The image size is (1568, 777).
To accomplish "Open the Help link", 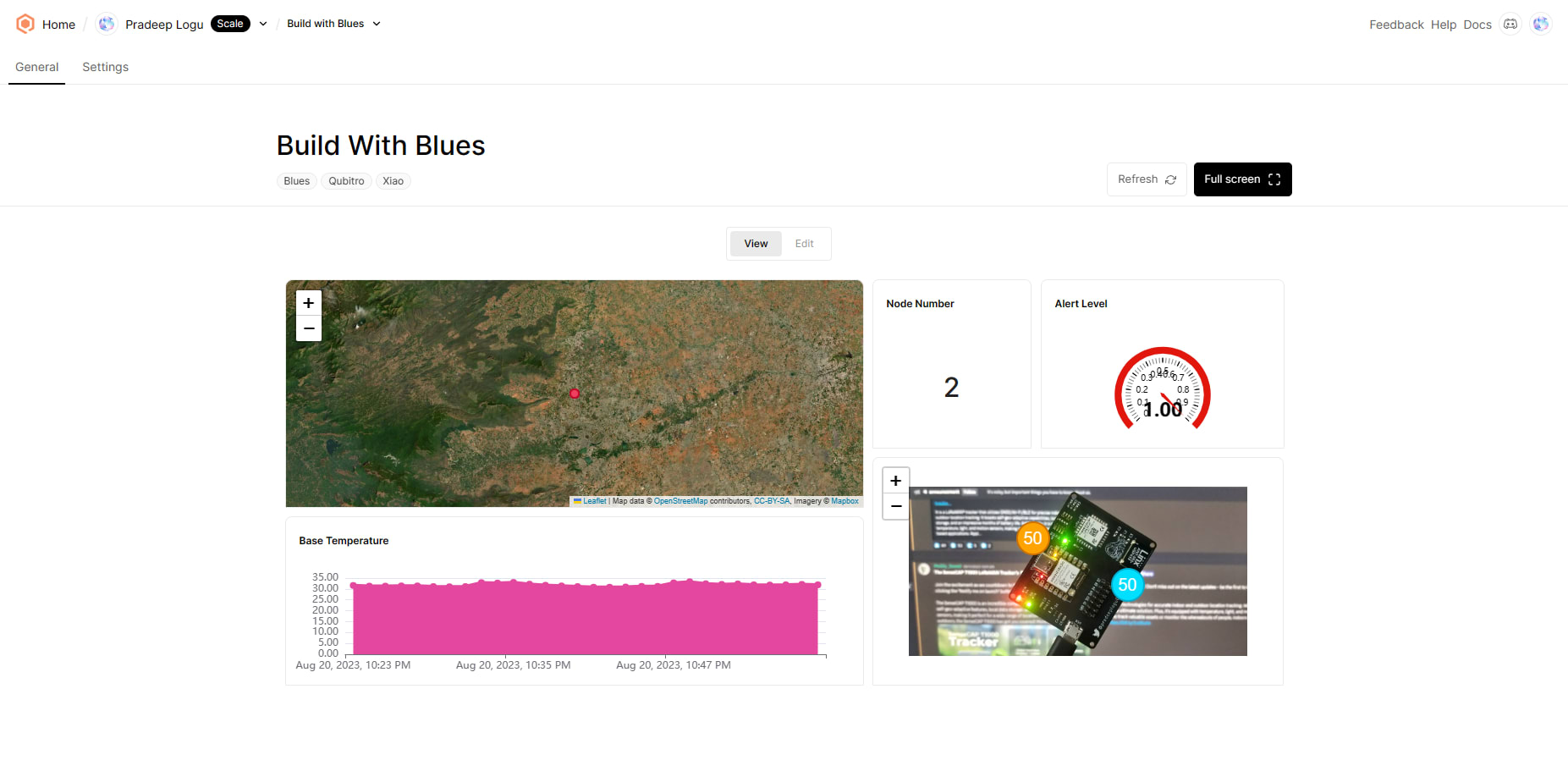I will (x=1444, y=25).
